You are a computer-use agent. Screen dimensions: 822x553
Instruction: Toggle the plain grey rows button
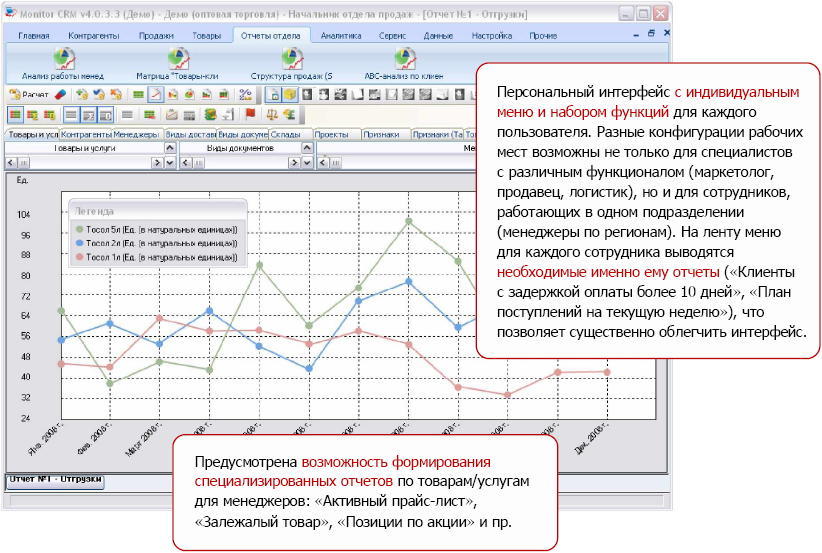(x=71, y=115)
